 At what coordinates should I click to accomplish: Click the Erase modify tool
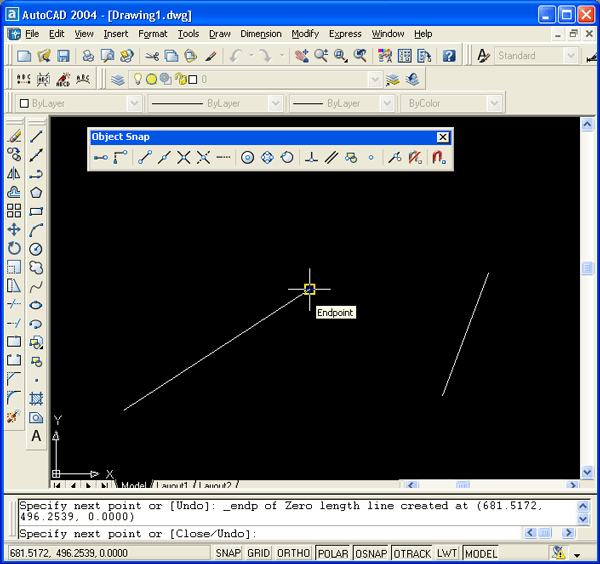coord(14,136)
